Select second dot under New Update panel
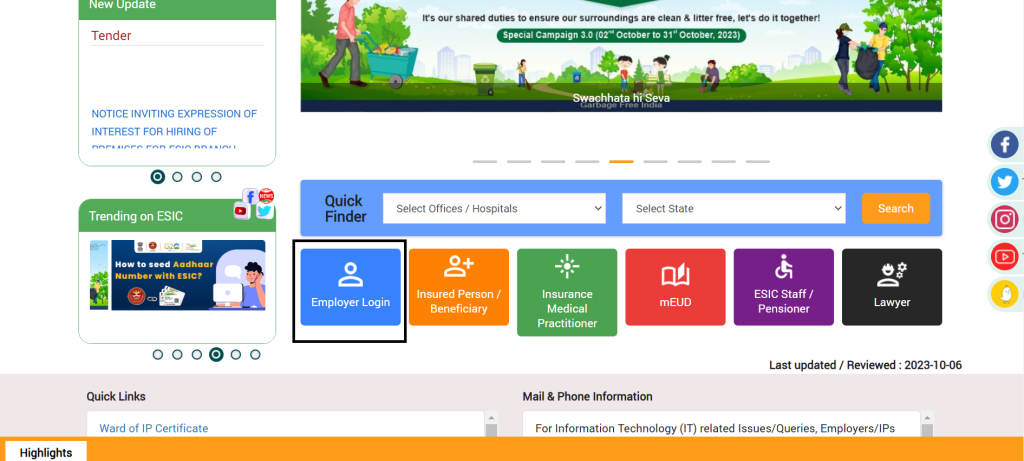Screen dimensions: 1024x461 pyautogui.click(x=177, y=176)
